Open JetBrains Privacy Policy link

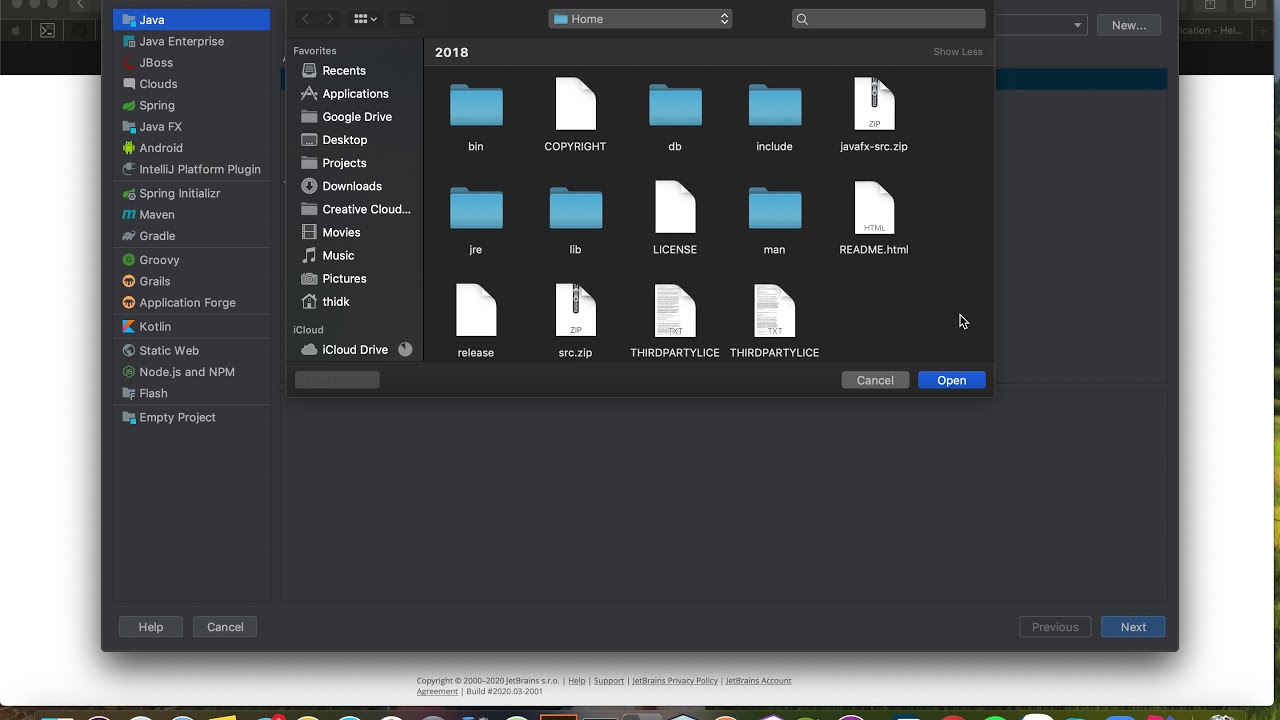click(x=675, y=681)
